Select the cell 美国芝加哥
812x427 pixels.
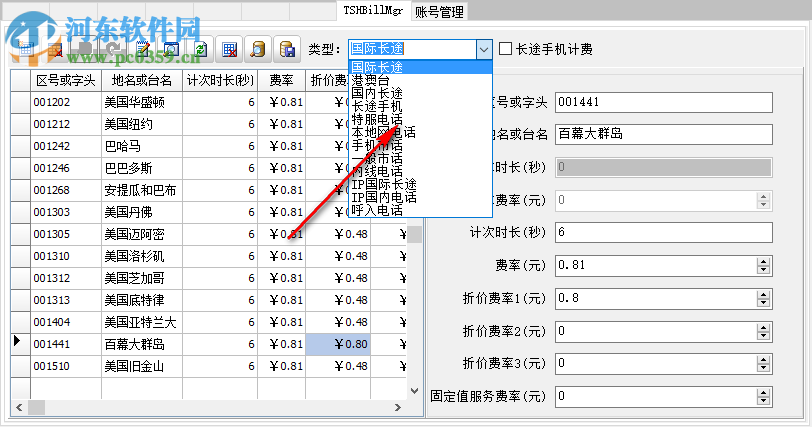tap(142, 278)
